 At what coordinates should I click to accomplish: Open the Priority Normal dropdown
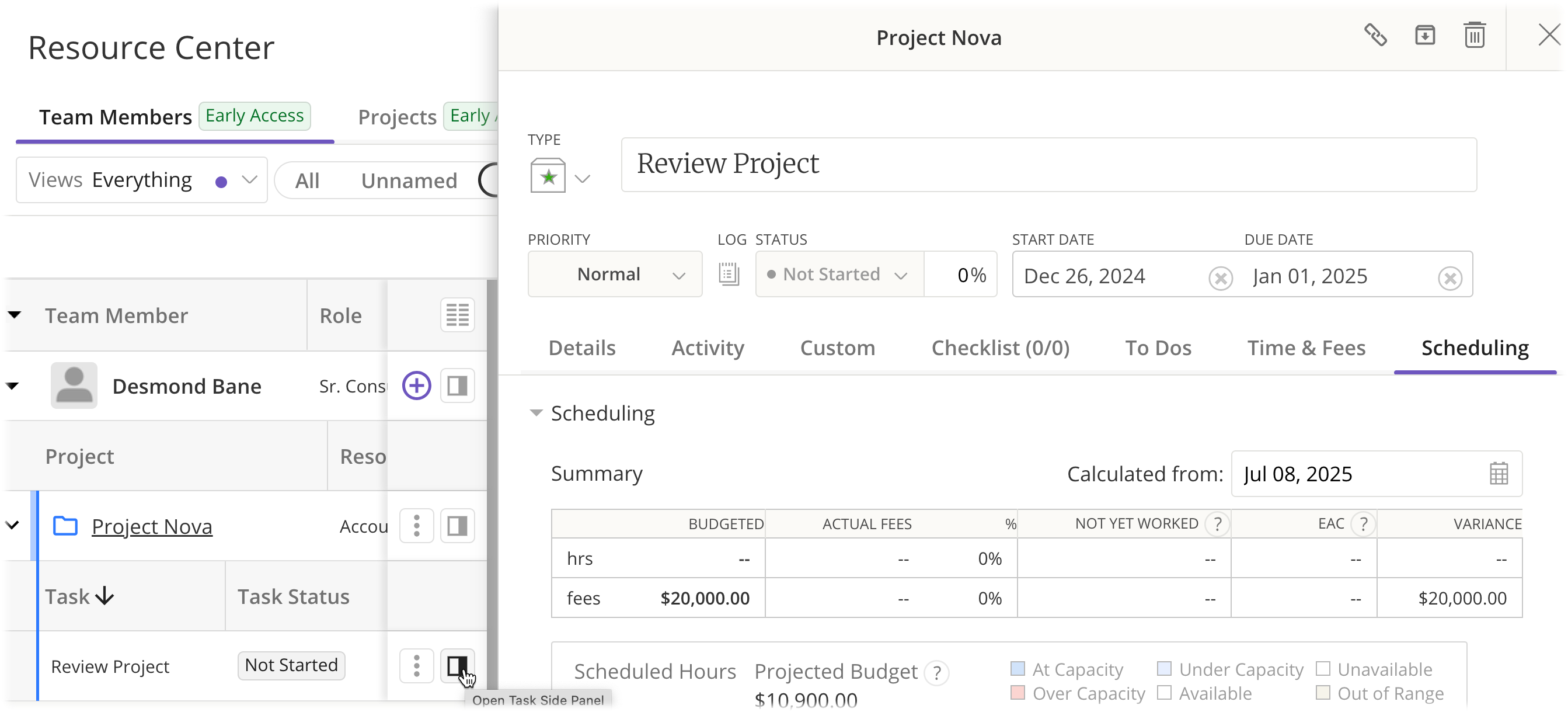point(615,275)
